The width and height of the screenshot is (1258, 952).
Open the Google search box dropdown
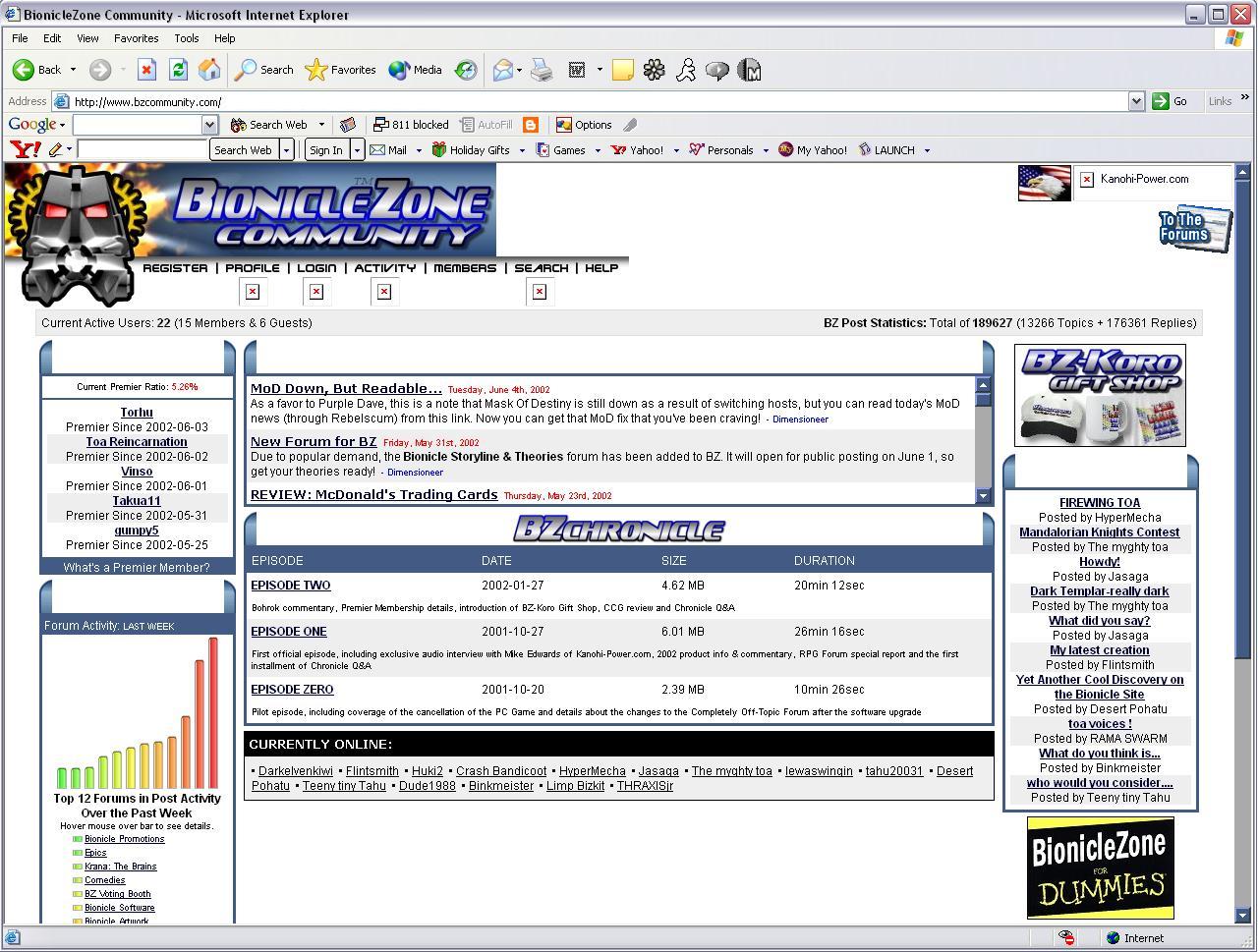click(209, 125)
